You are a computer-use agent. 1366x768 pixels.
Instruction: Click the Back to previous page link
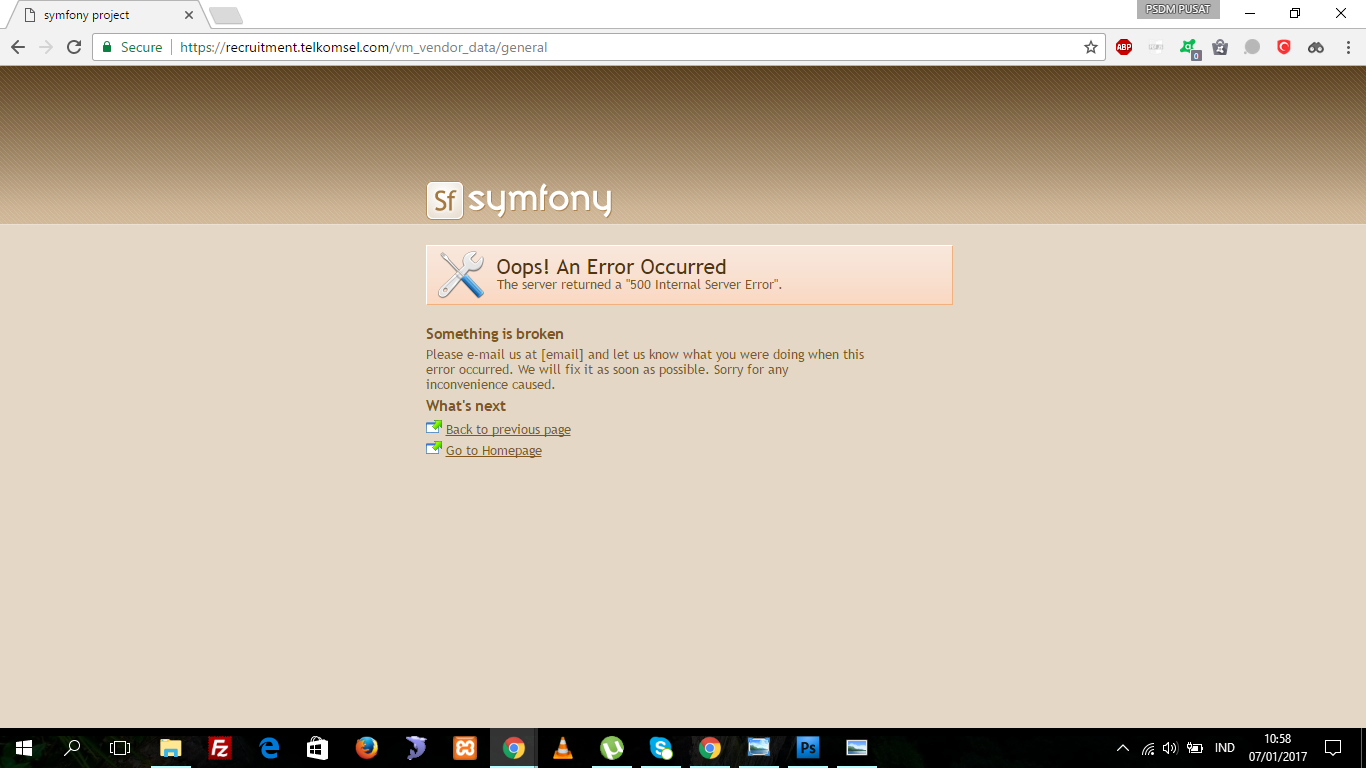click(x=508, y=429)
